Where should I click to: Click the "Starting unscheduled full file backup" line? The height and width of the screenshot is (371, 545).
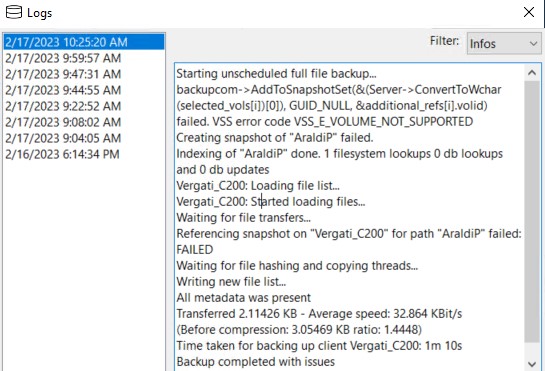276,74
